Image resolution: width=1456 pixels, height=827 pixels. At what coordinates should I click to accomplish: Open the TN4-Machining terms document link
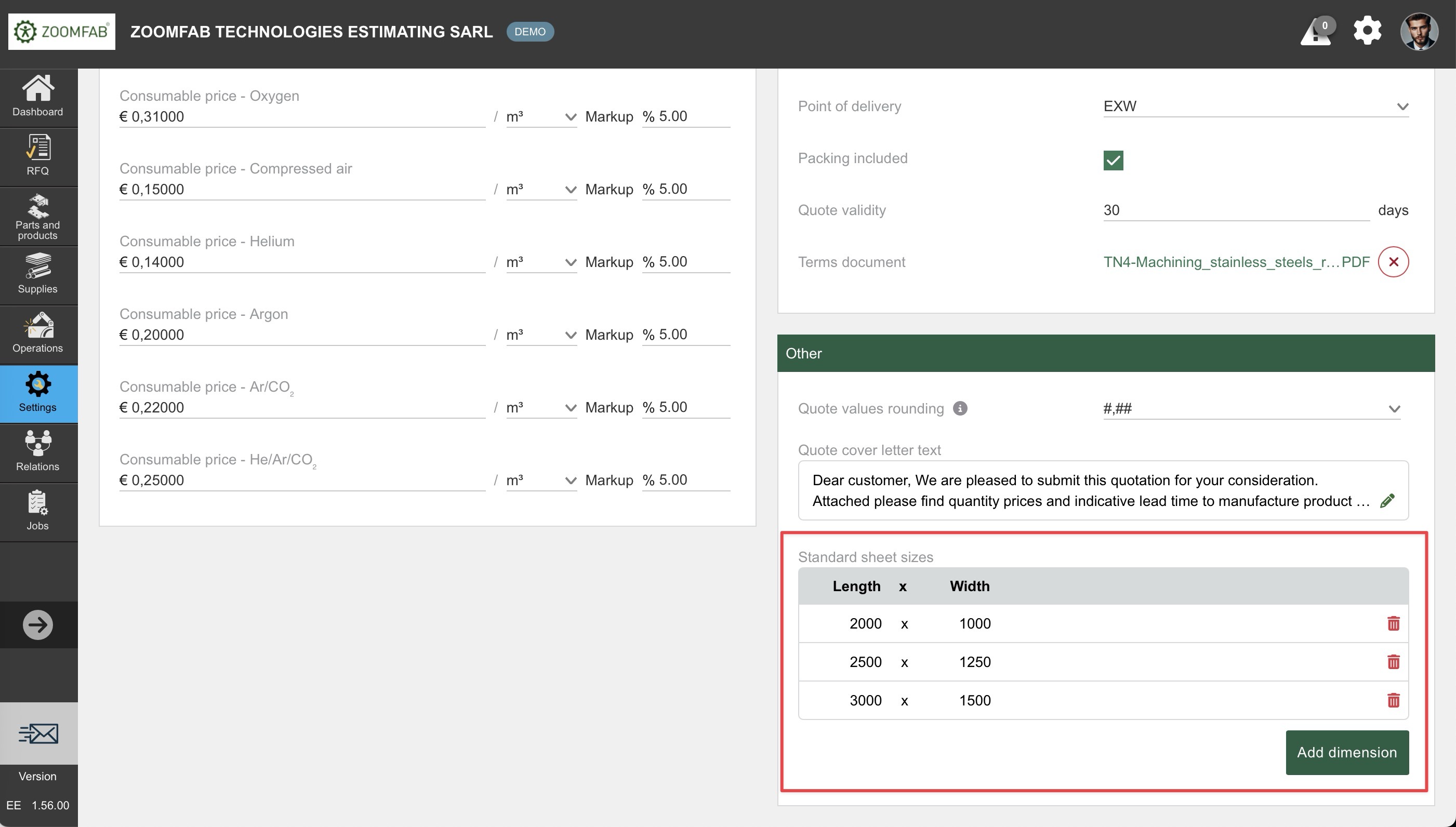pos(1236,262)
